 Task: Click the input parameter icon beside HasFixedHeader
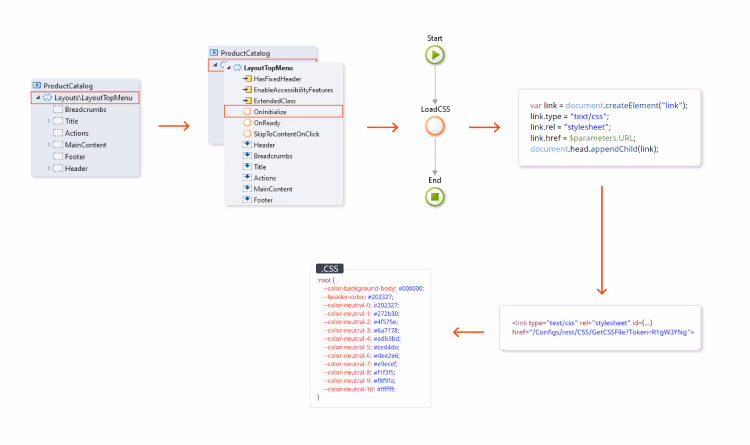pos(247,78)
